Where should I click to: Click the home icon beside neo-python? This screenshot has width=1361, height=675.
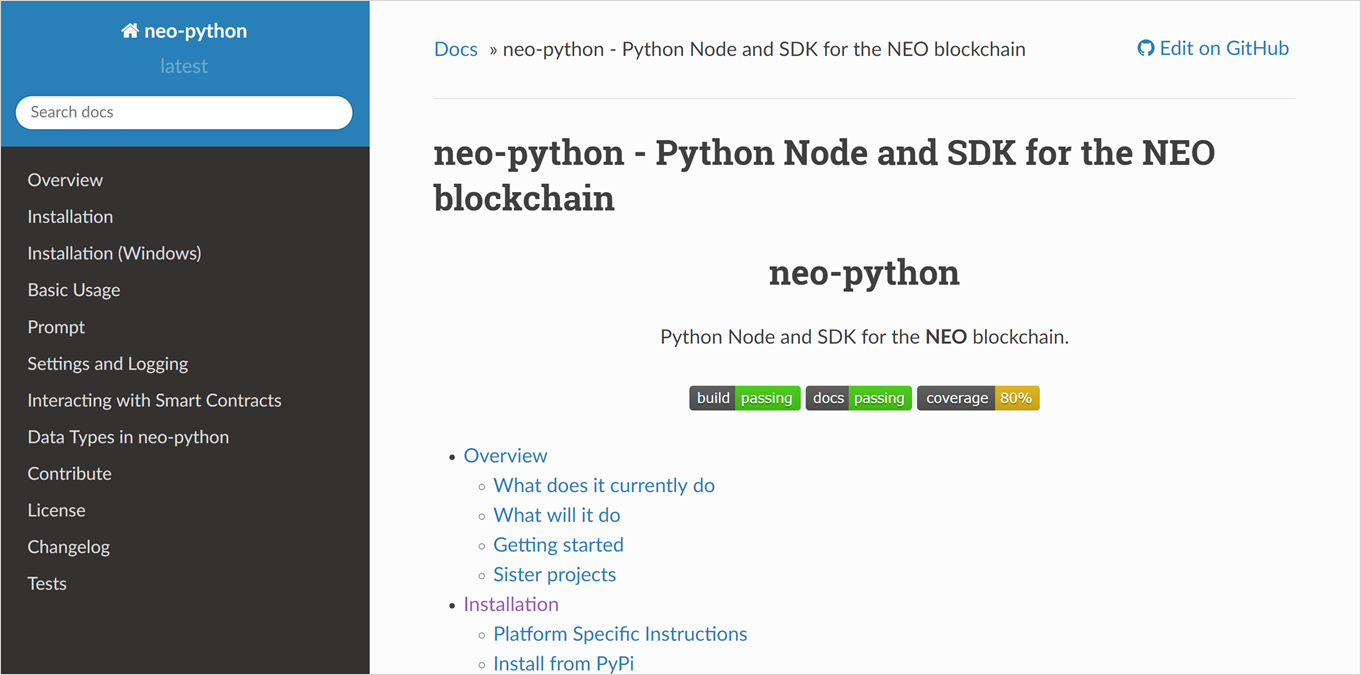coord(130,31)
